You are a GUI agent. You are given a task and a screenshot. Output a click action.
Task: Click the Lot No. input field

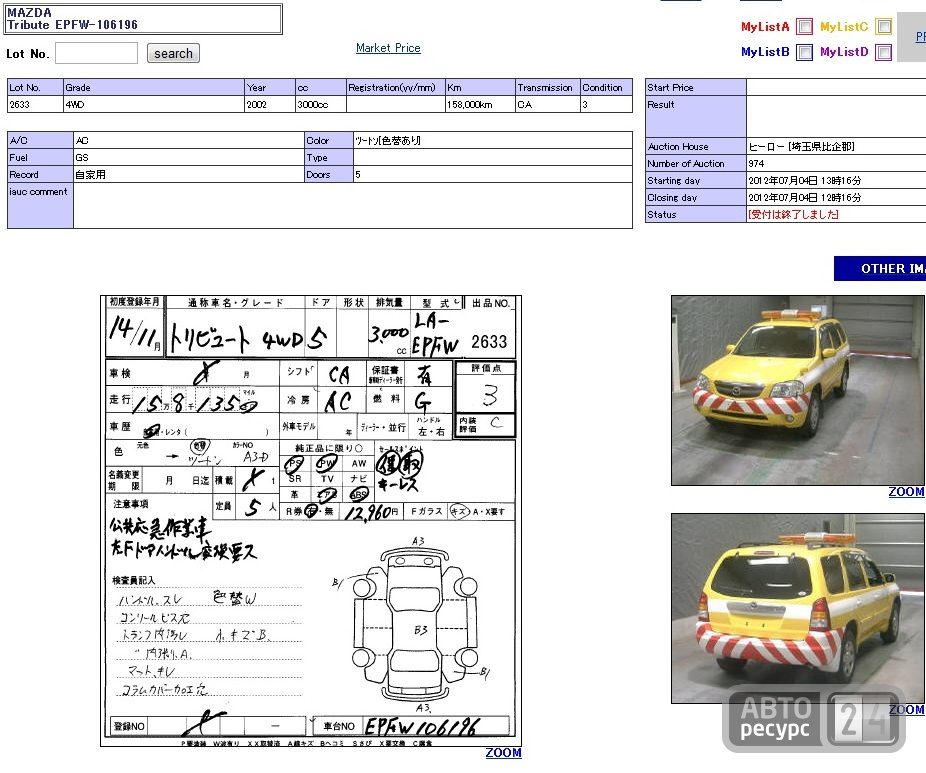[96, 53]
